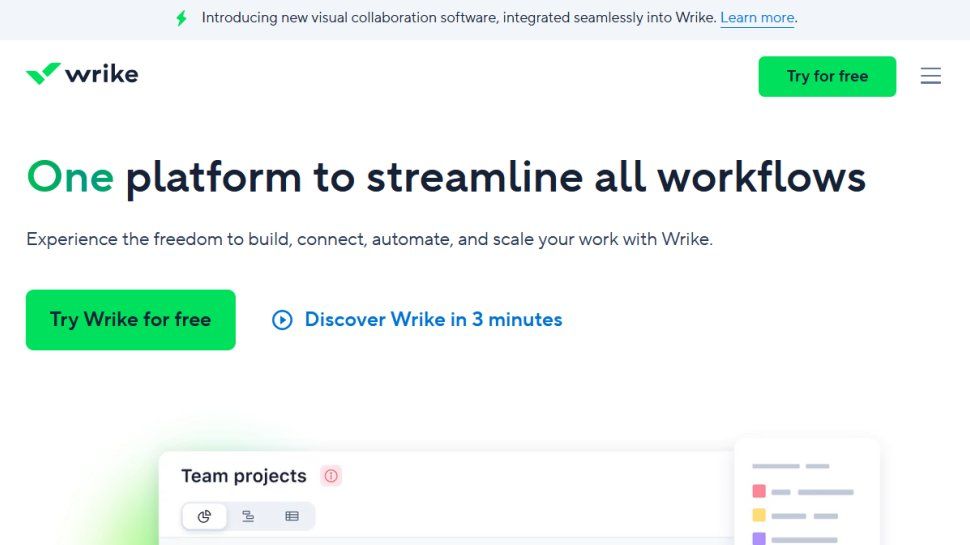This screenshot has height=545, width=970.
Task: Click the announcement banner text
Action: point(458,18)
